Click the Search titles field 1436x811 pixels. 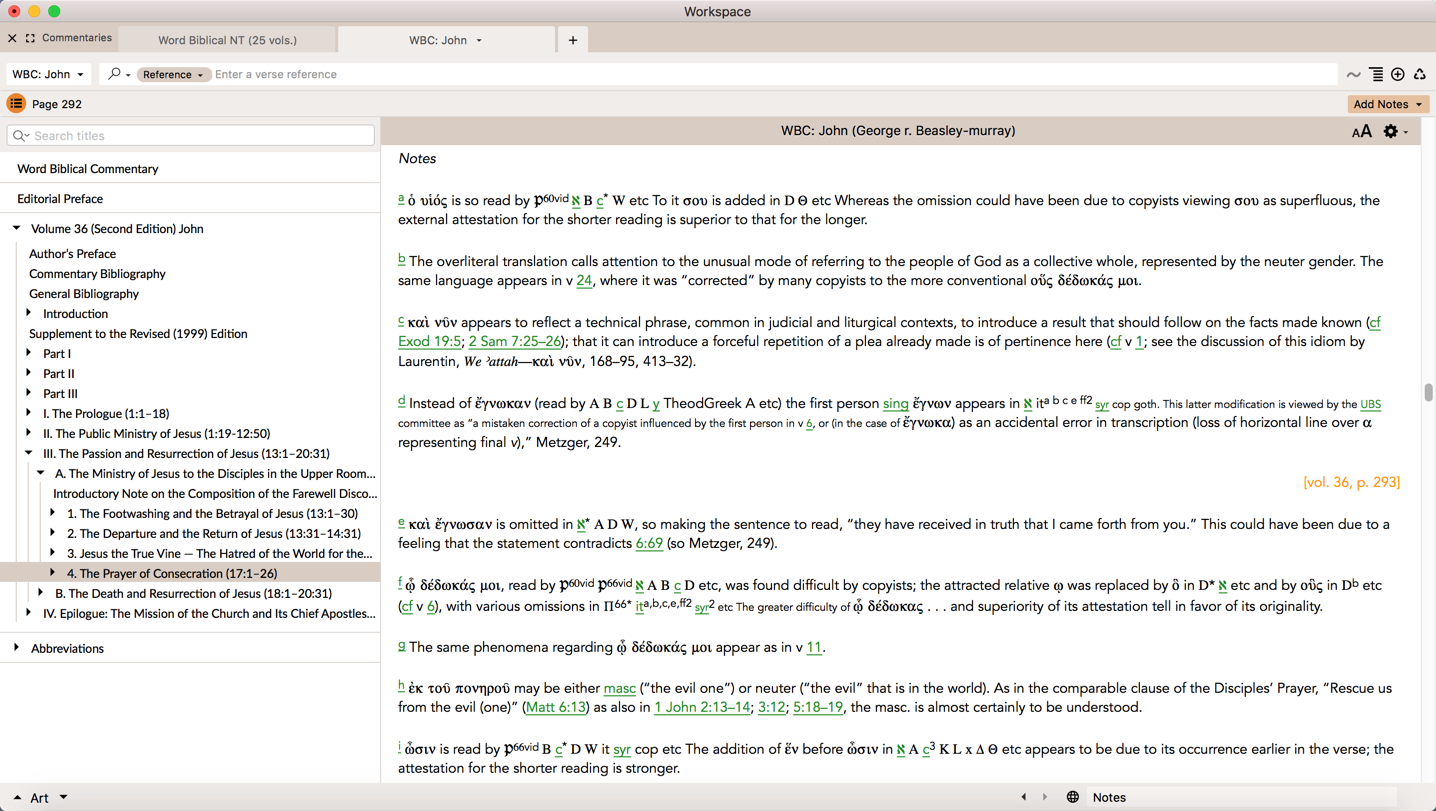click(x=191, y=136)
